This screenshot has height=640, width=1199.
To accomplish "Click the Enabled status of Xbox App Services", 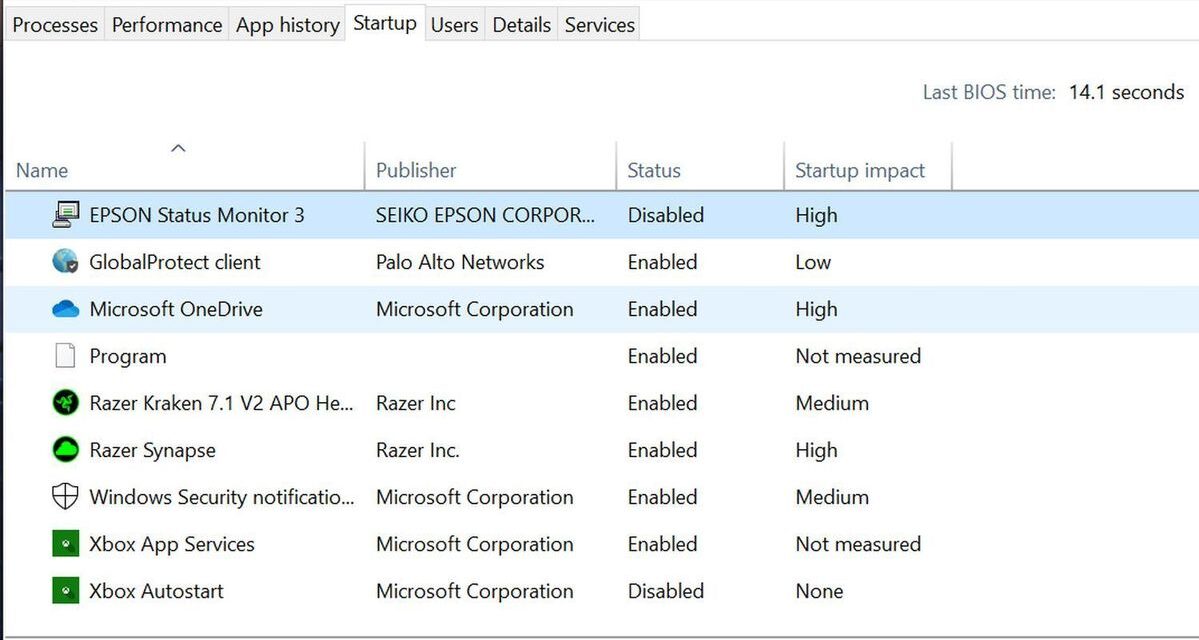I will tap(662, 544).
